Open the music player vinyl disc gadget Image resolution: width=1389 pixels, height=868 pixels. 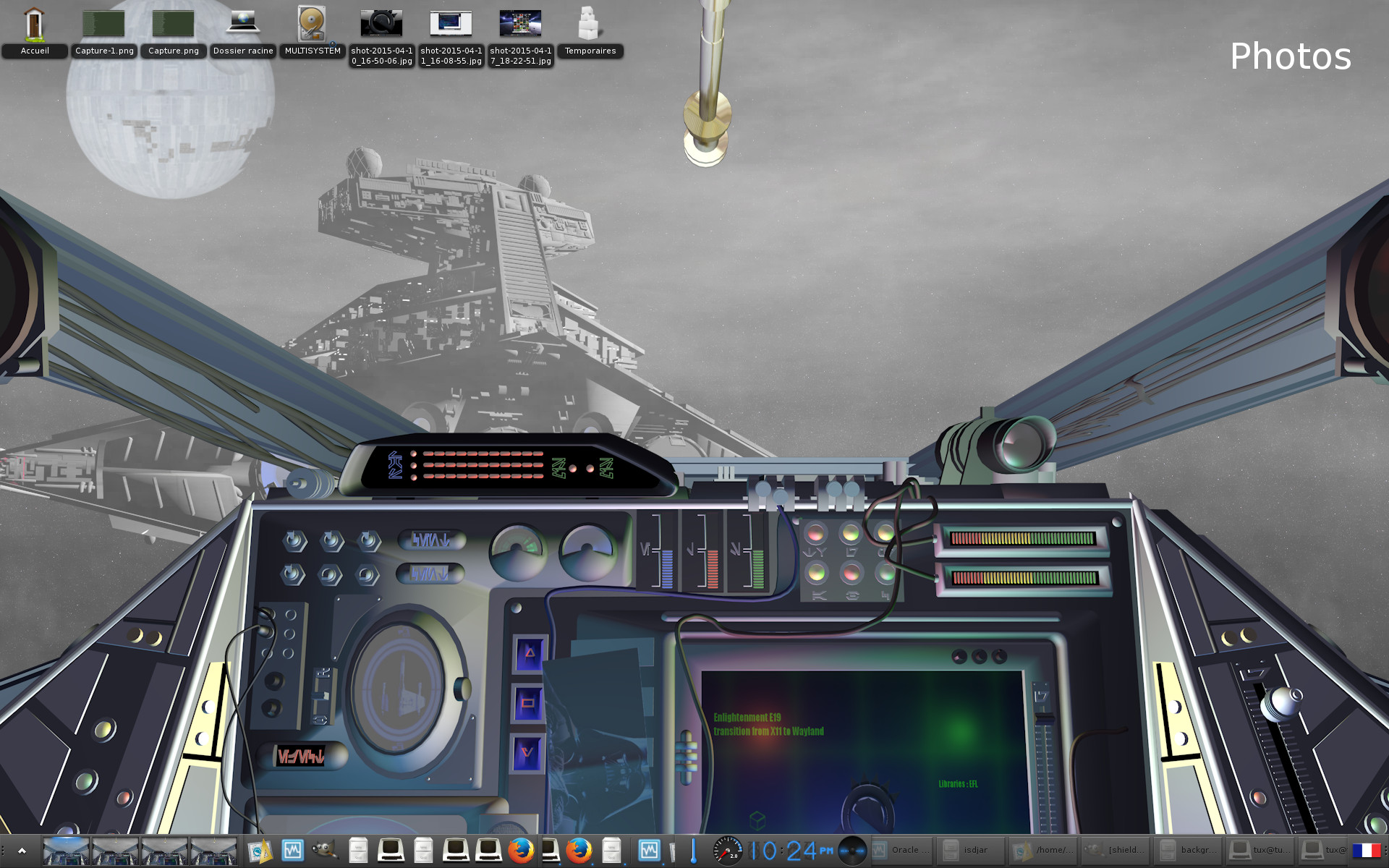pyautogui.click(x=852, y=851)
